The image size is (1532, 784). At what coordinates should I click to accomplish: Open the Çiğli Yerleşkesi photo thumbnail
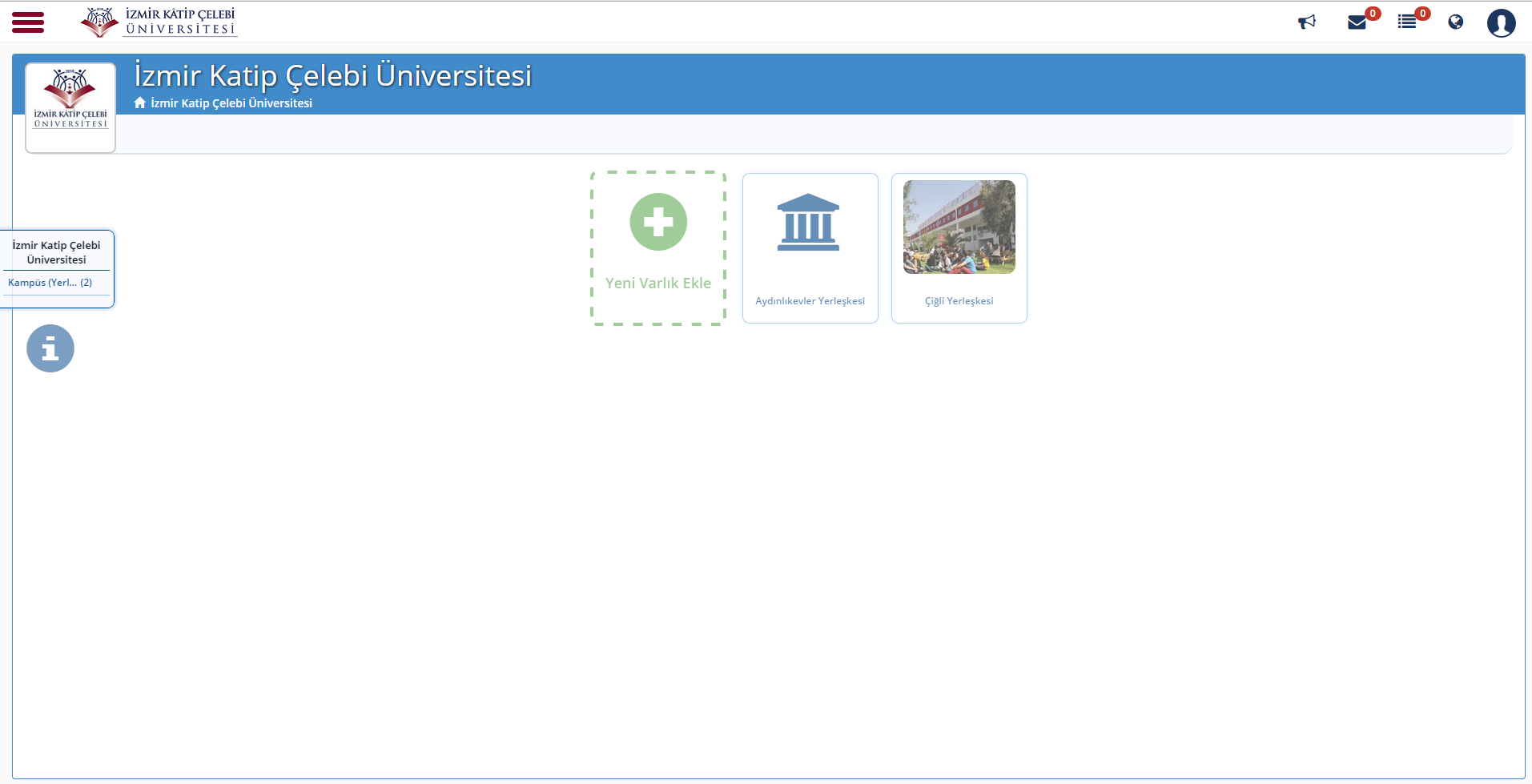[959, 227]
